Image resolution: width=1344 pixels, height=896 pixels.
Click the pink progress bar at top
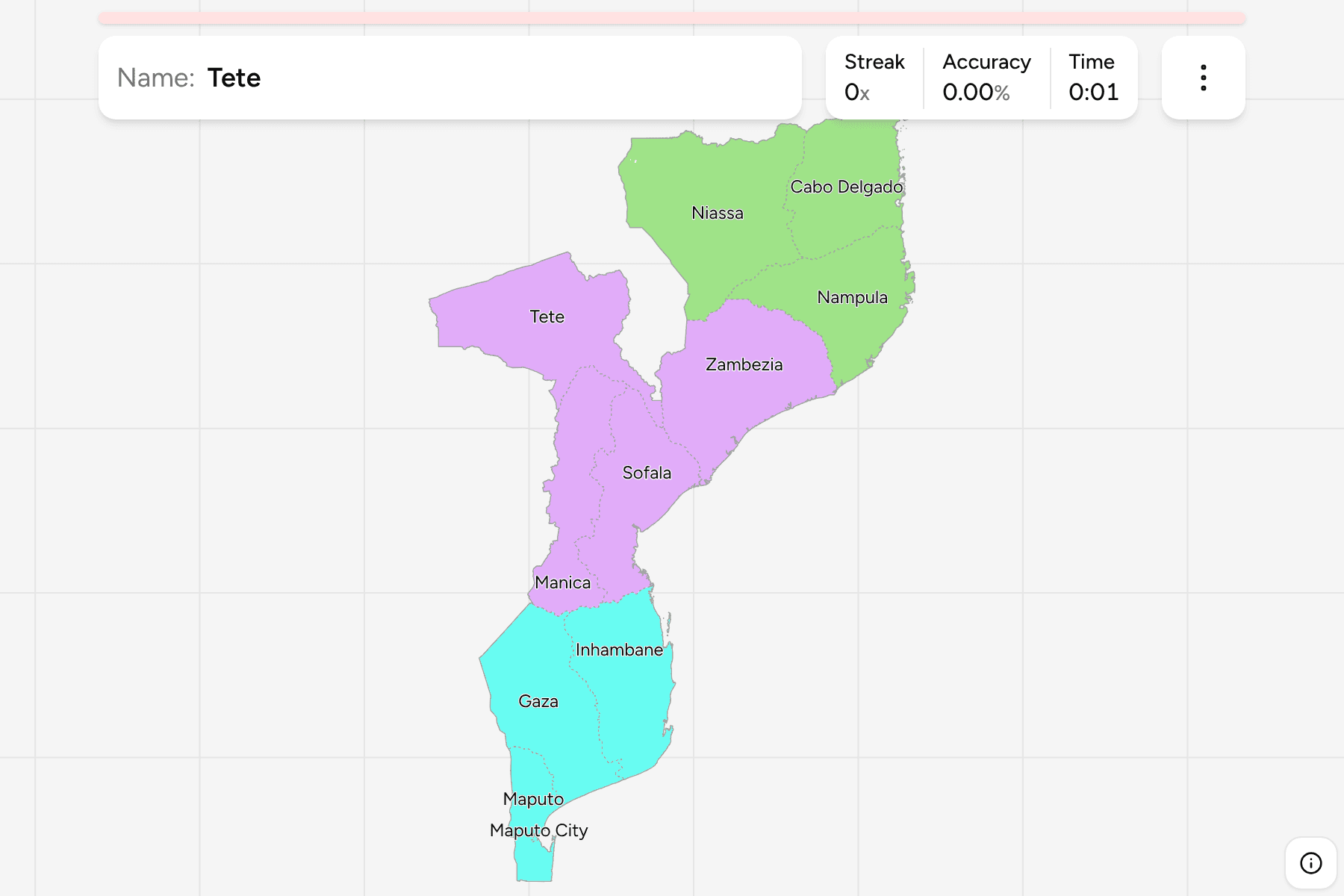click(x=672, y=18)
